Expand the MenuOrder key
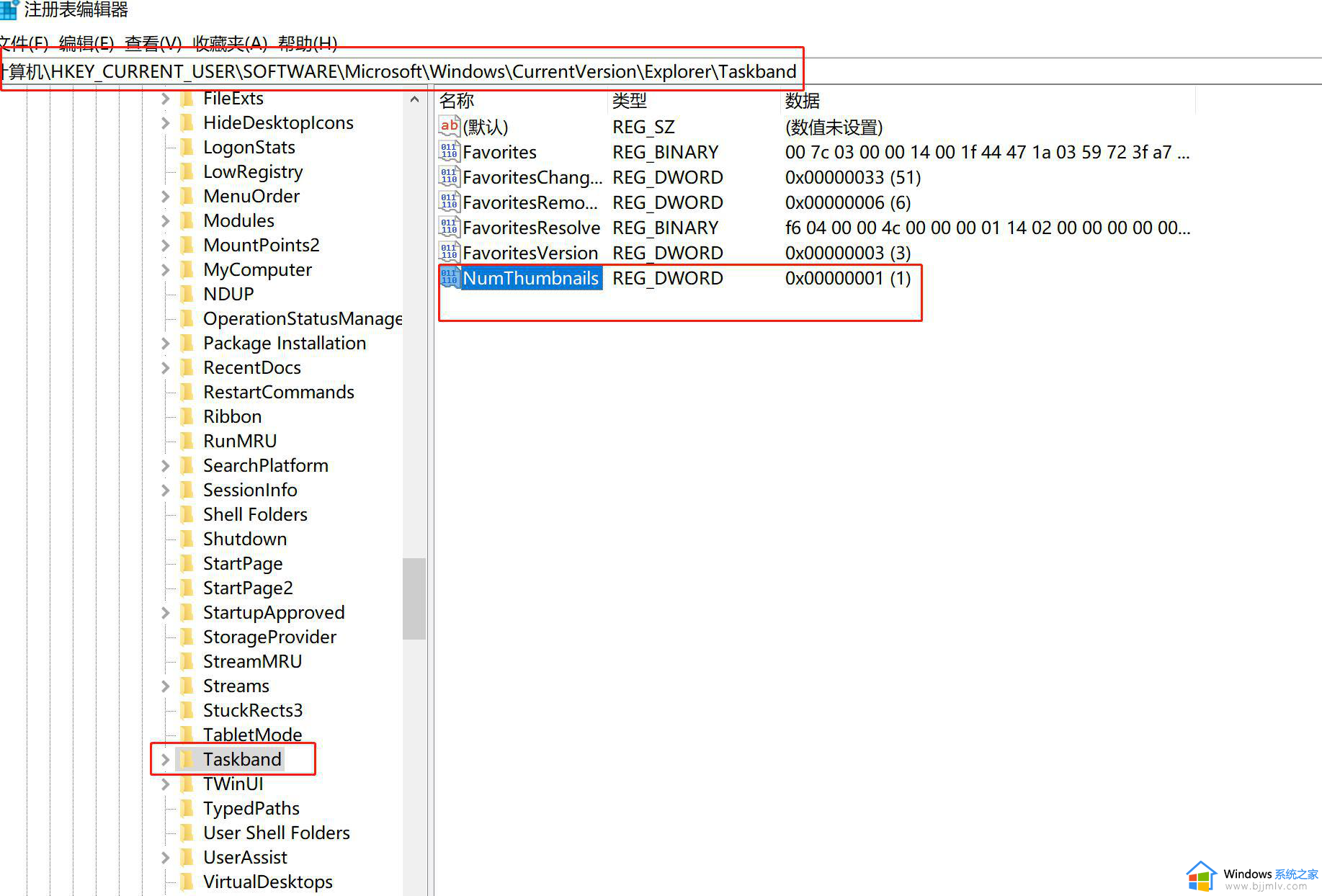 165,197
